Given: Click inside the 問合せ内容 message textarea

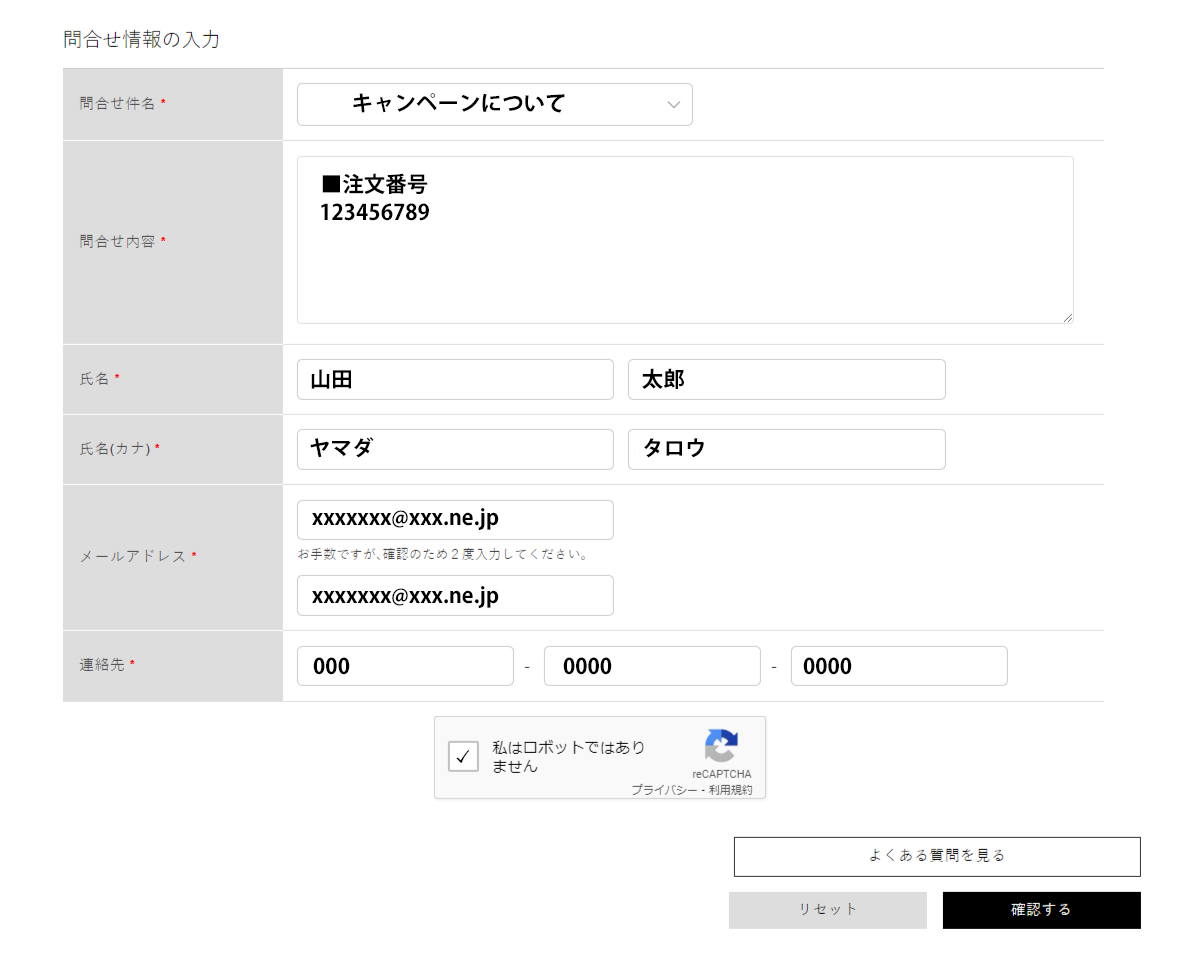Looking at the screenshot, I should [x=685, y=240].
